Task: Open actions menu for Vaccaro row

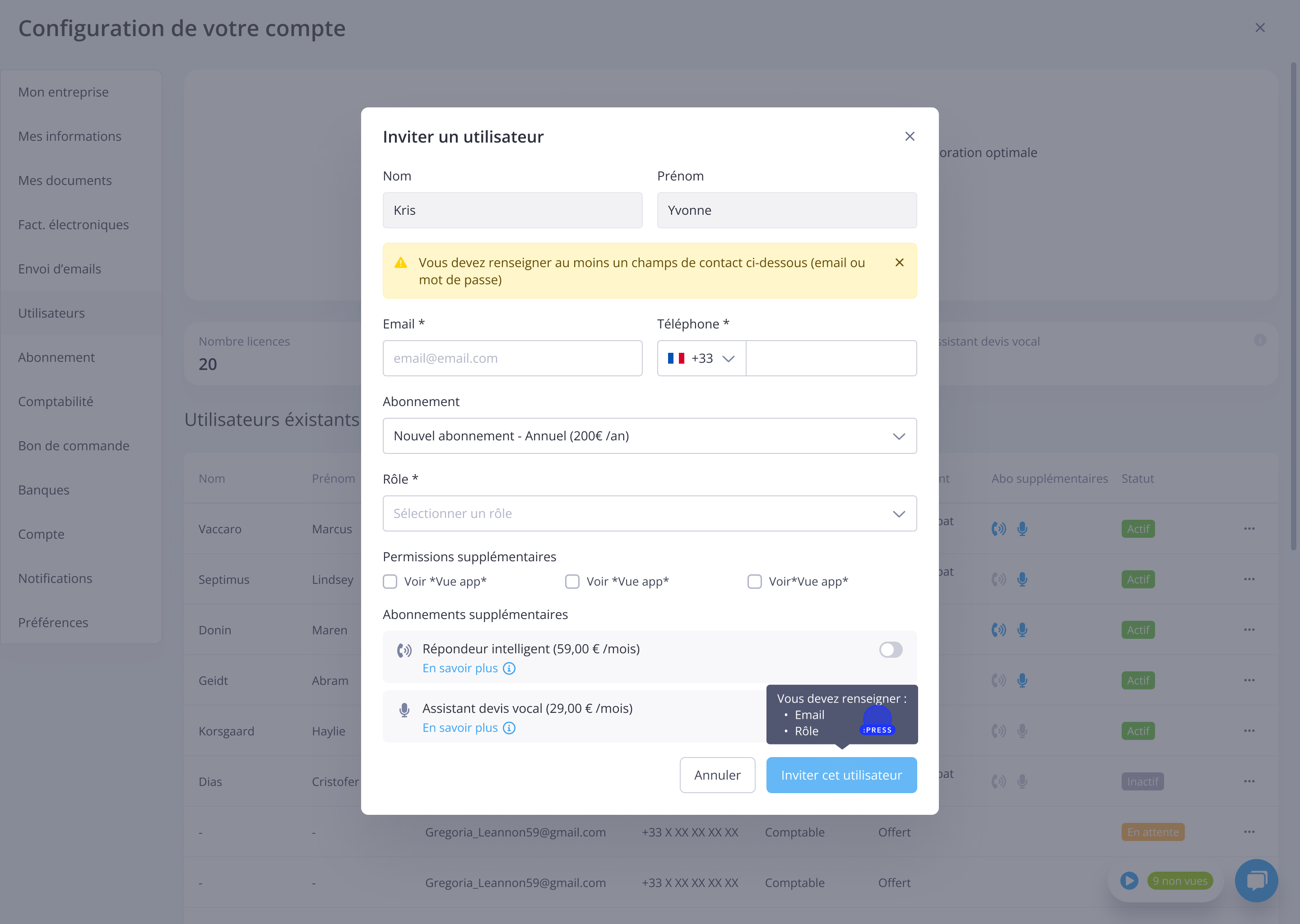Action: 1249,529
